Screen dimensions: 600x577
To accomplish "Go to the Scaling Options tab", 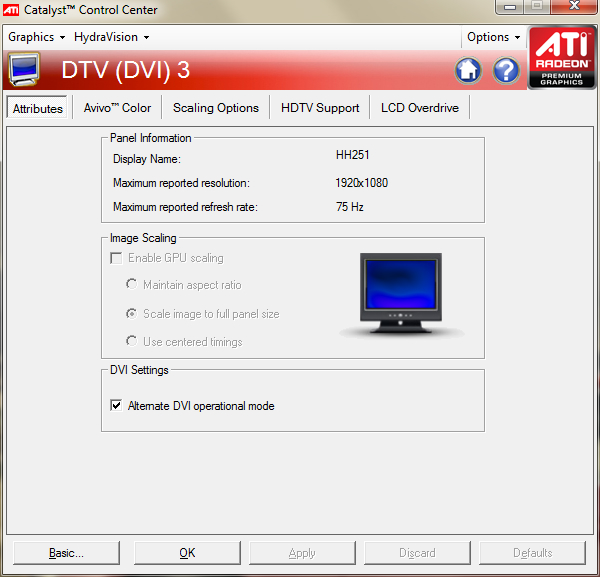I will click(216, 108).
